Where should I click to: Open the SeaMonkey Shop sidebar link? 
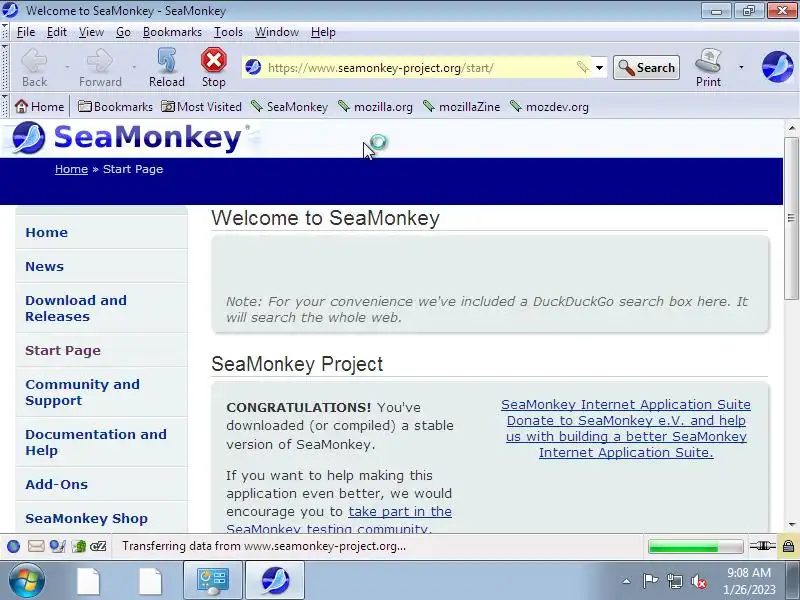86,518
